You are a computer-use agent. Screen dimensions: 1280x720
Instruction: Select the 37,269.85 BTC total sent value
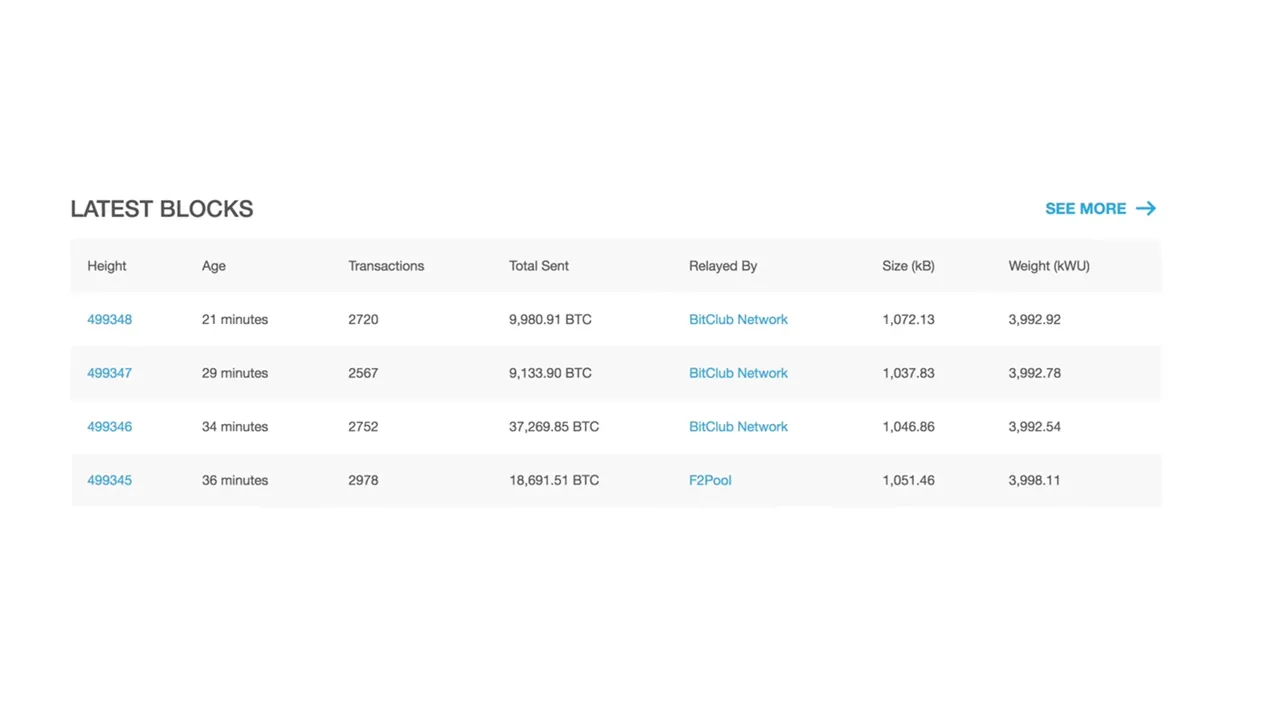pos(554,427)
